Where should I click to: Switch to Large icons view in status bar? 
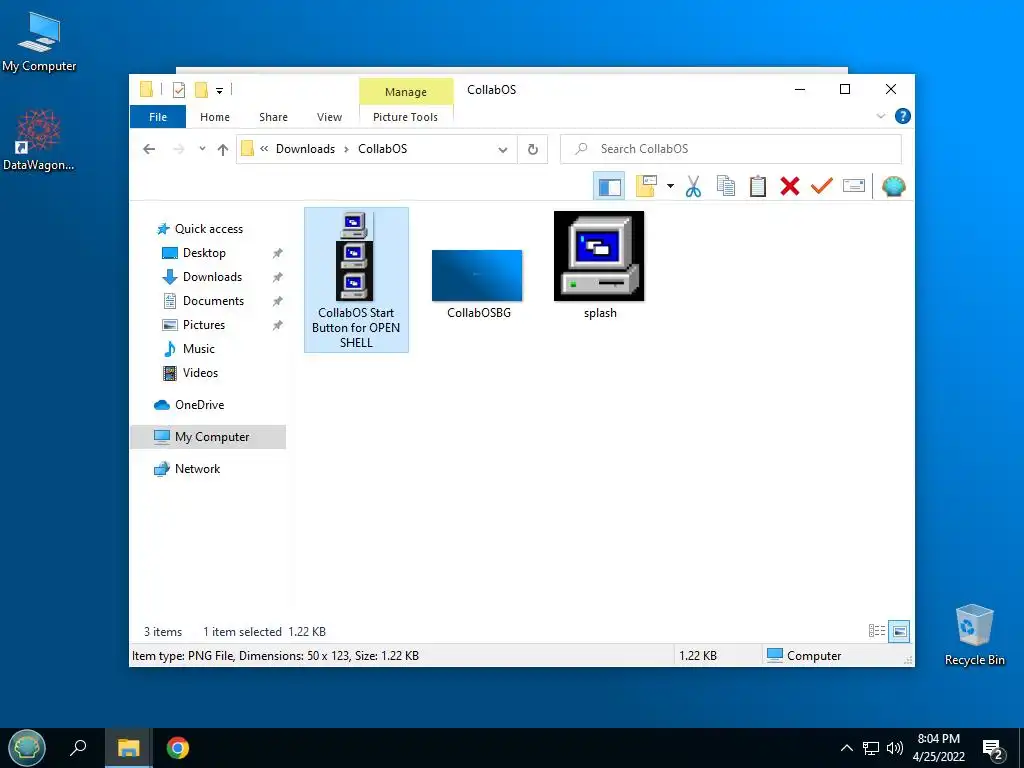click(899, 631)
